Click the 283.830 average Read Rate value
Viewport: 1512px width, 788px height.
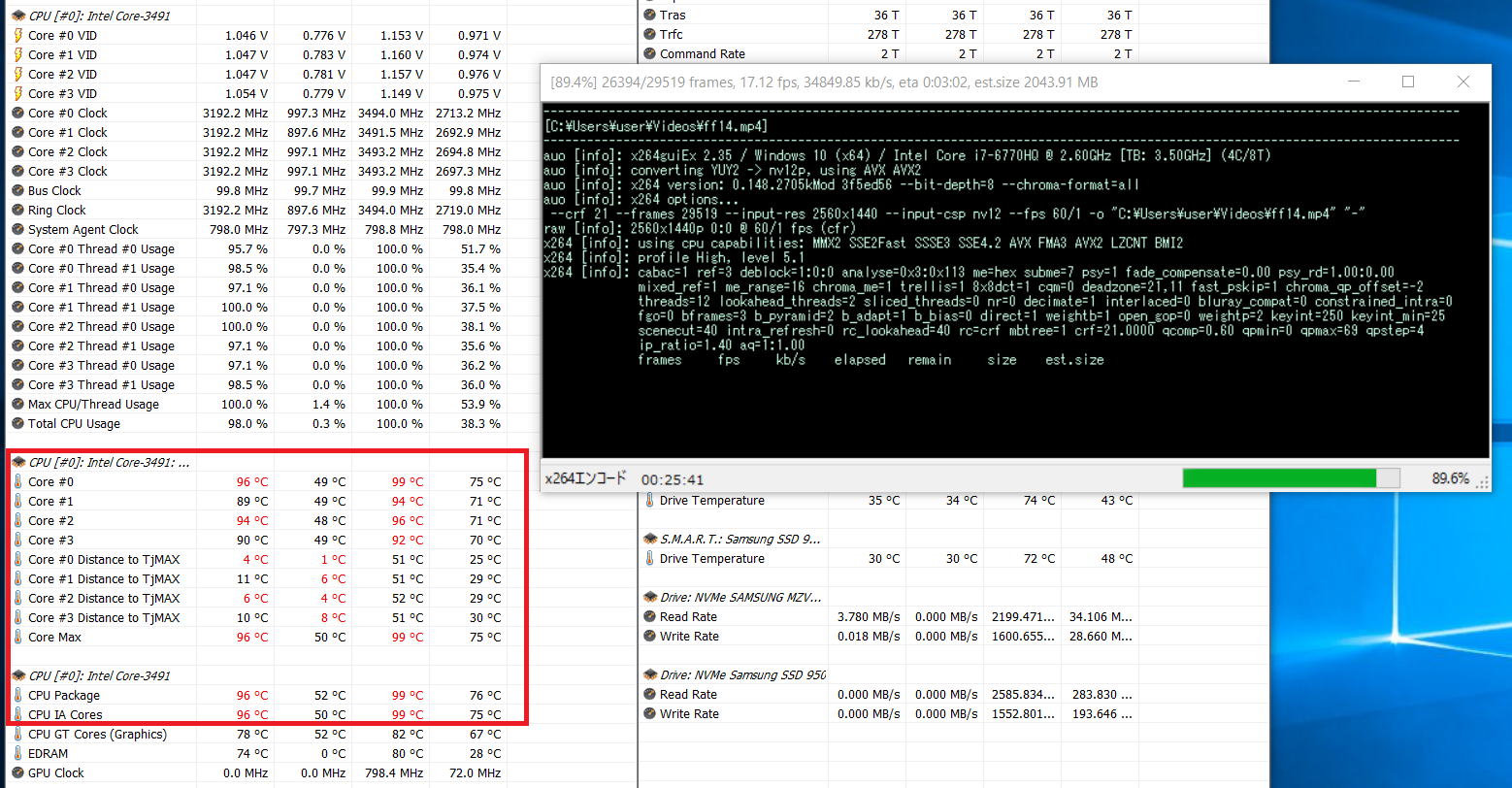1101,694
